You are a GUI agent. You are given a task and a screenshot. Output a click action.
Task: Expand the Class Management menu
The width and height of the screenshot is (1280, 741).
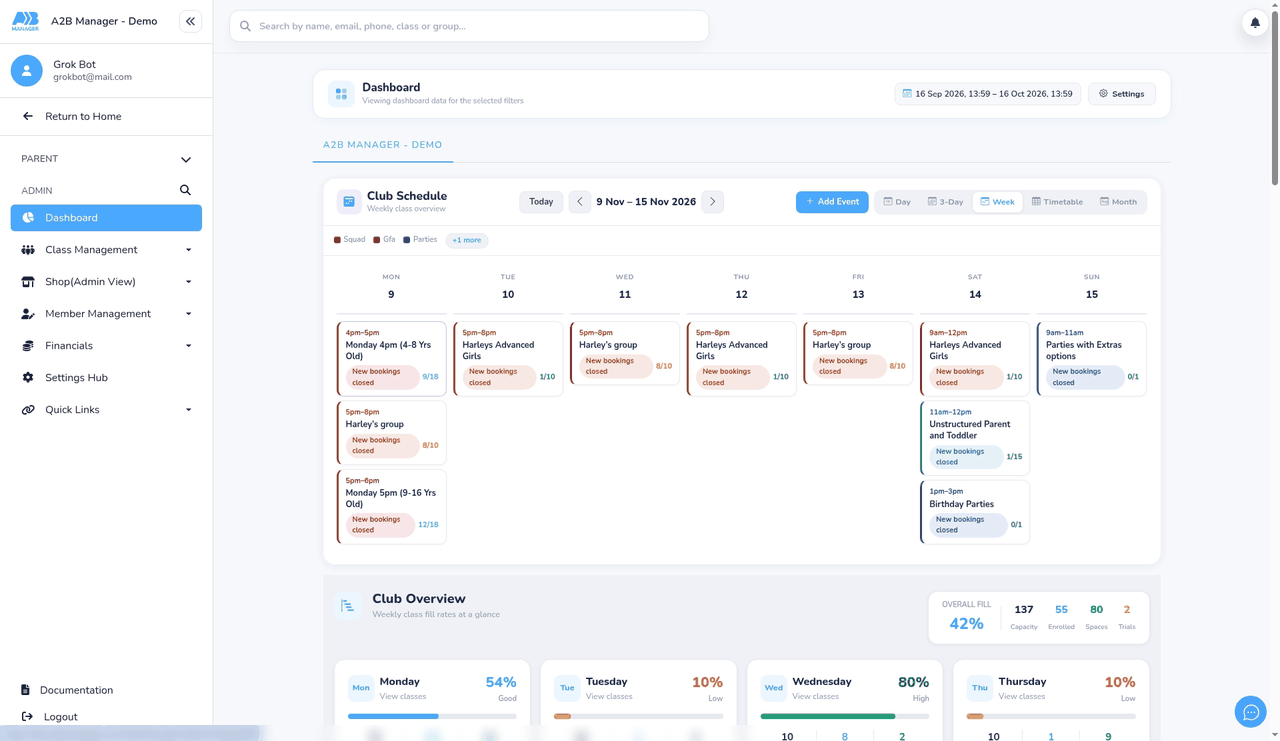click(x=106, y=250)
